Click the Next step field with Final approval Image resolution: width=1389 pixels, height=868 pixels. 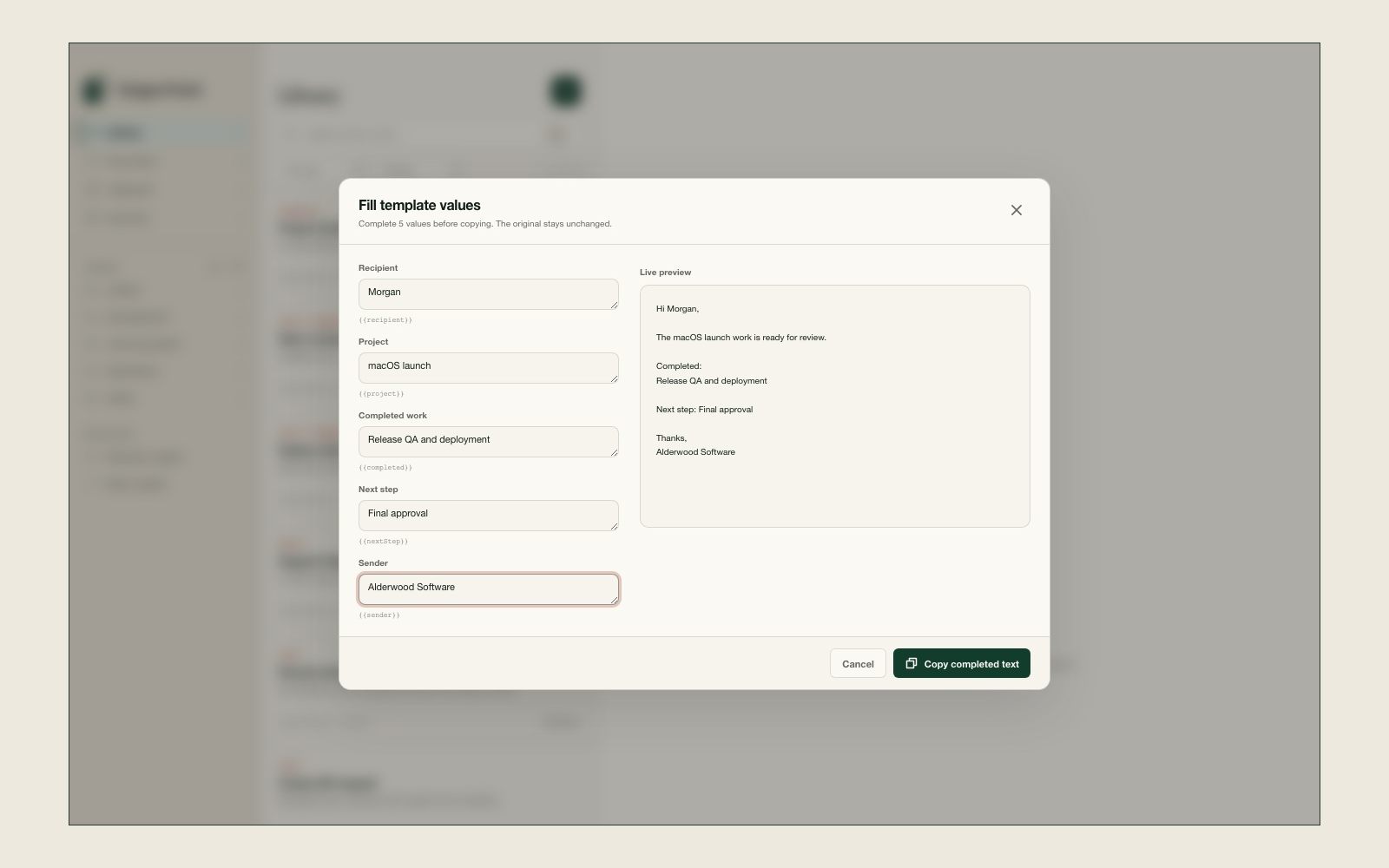(x=488, y=516)
